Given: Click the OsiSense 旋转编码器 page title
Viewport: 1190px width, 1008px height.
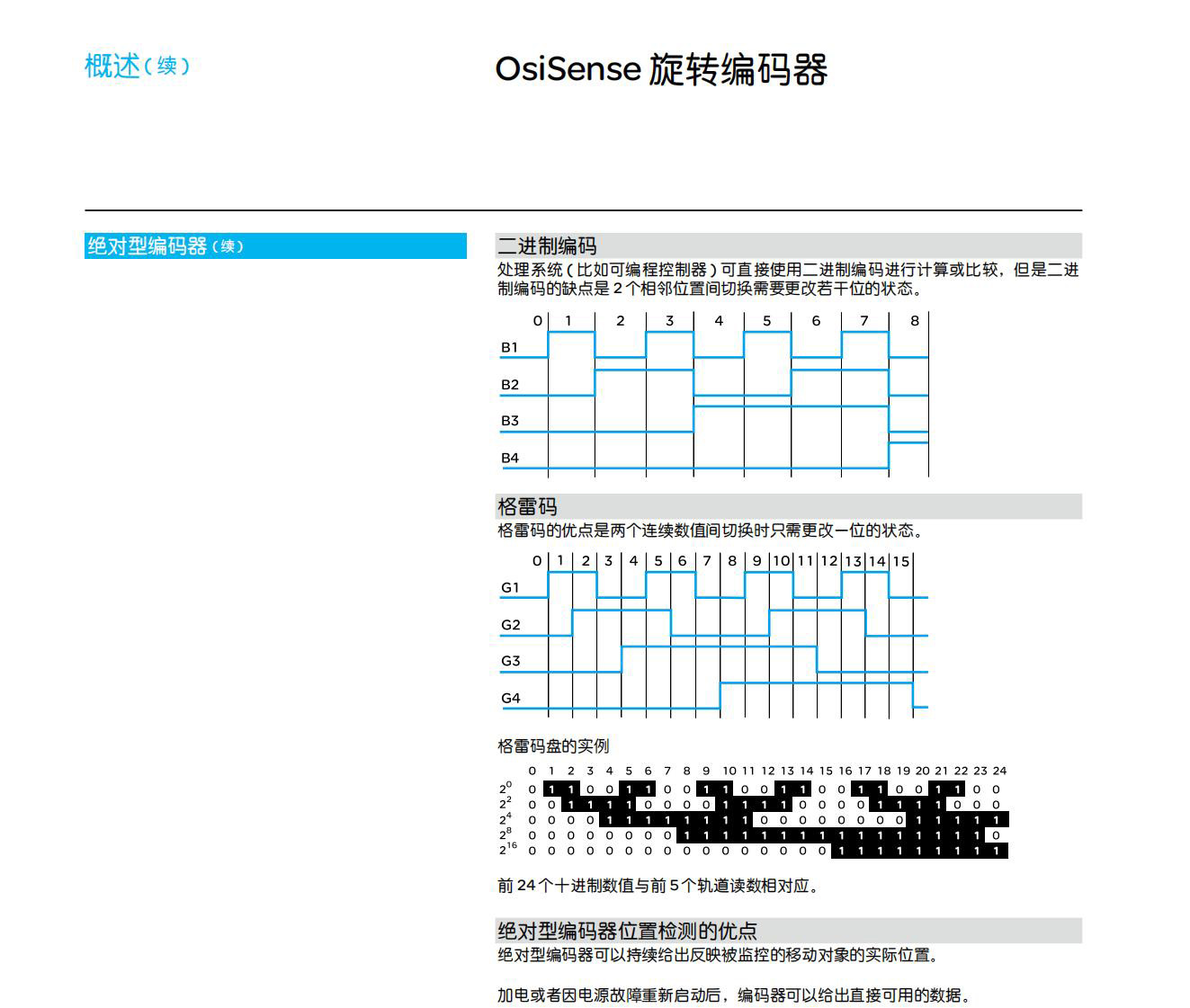Looking at the screenshot, I should pyautogui.click(x=661, y=70).
